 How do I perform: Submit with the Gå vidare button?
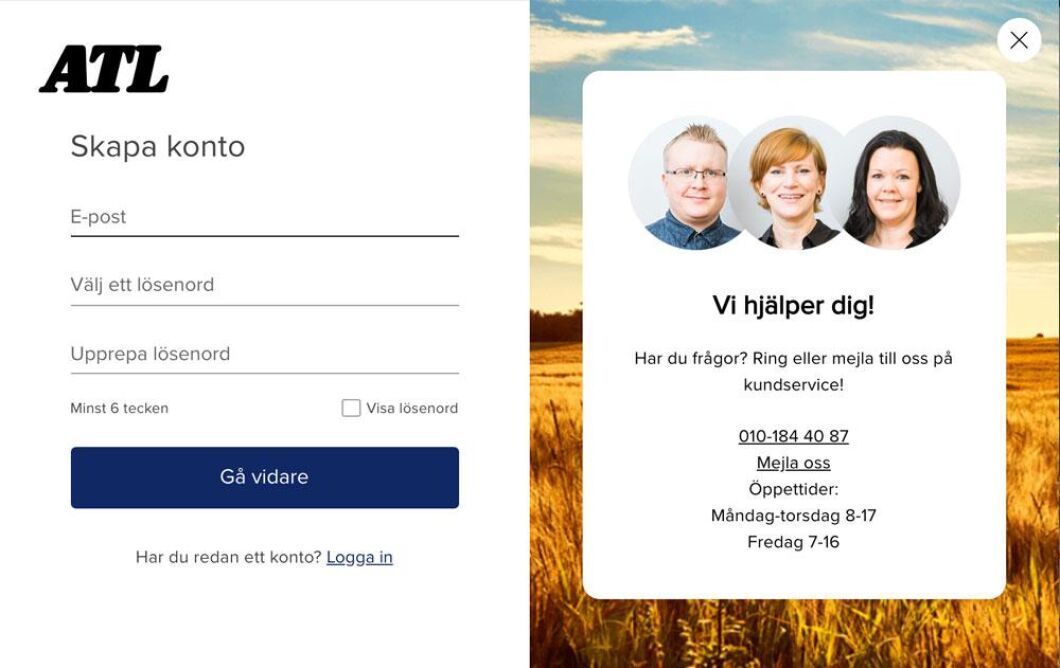coord(264,477)
